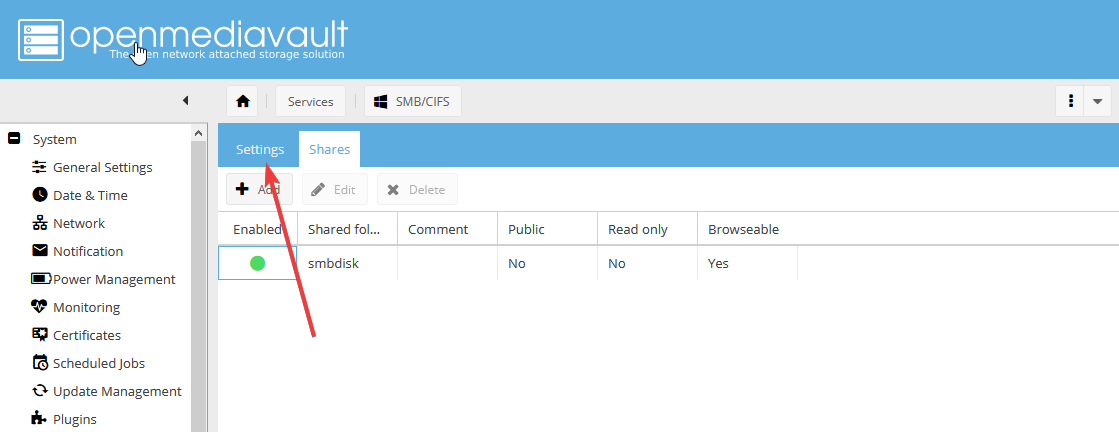Screen dimensions: 1119x432
Task: Click the Home breadcrumb icon
Action: pos(242,101)
